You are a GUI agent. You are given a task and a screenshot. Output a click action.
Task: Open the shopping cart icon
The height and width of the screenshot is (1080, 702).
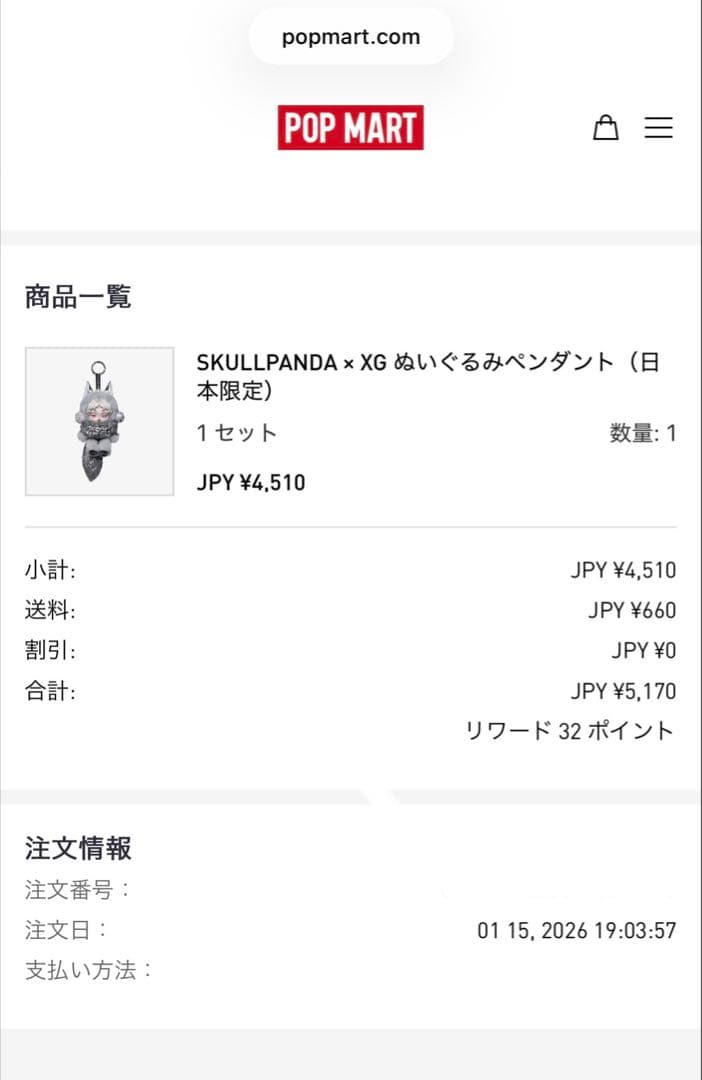(x=606, y=128)
